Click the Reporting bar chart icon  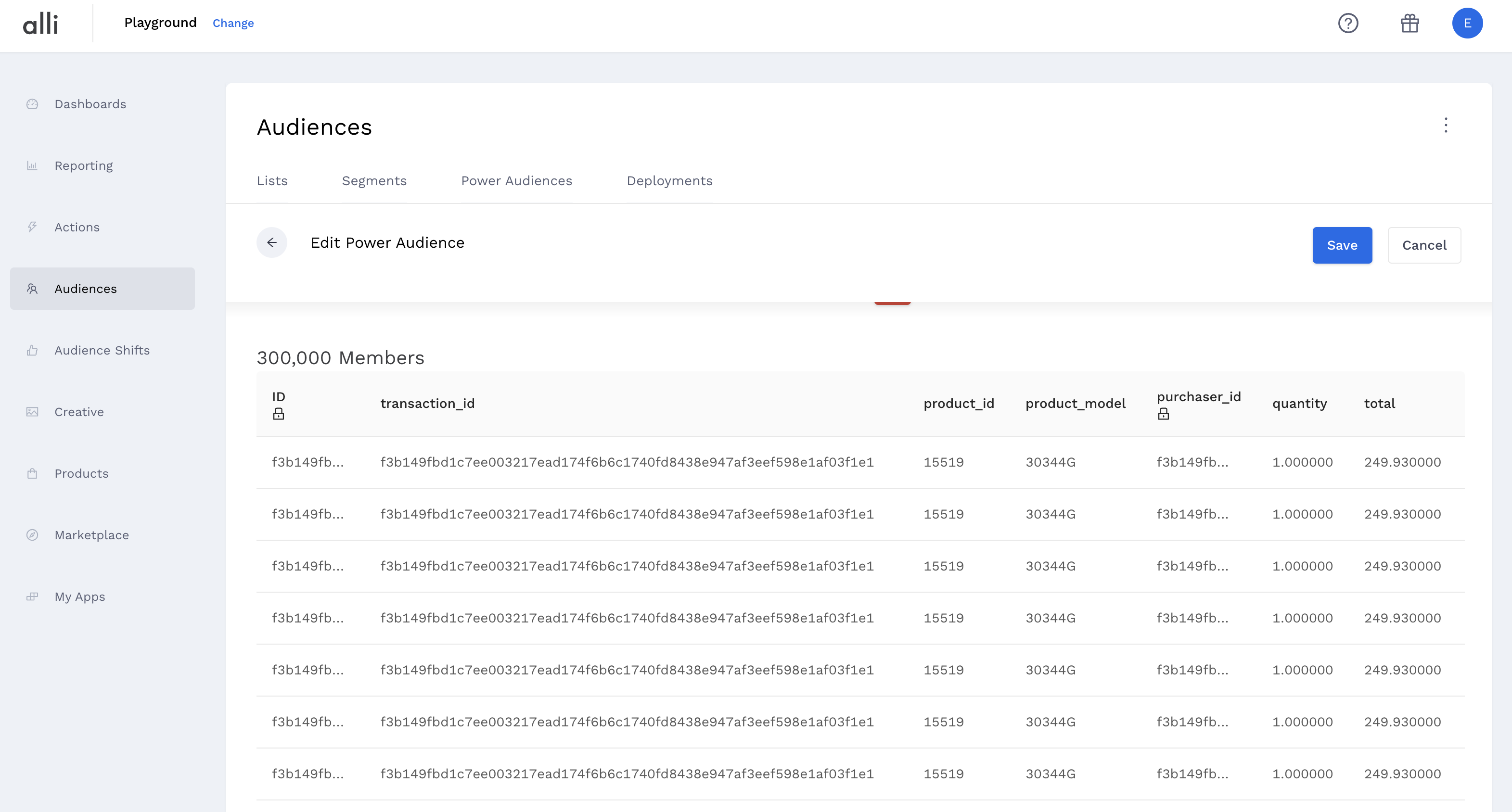pos(32,165)
